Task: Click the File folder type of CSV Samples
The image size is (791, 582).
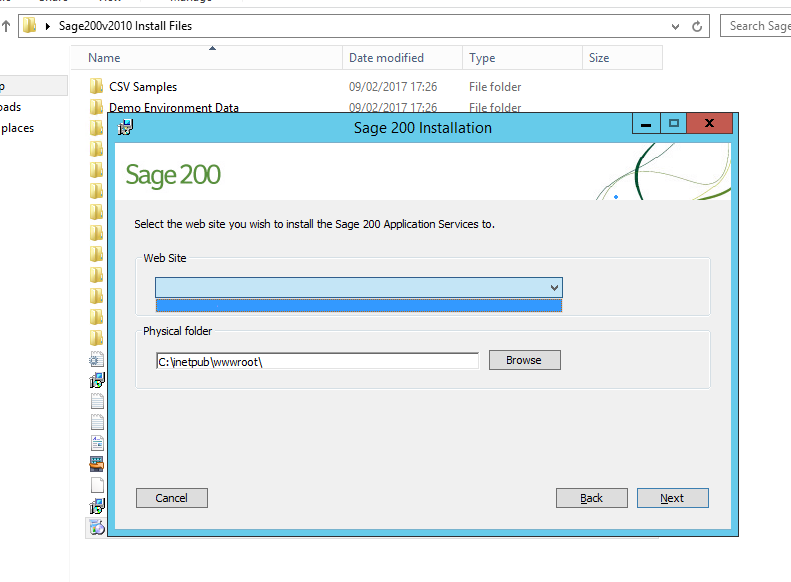Action: coord(495,87)
